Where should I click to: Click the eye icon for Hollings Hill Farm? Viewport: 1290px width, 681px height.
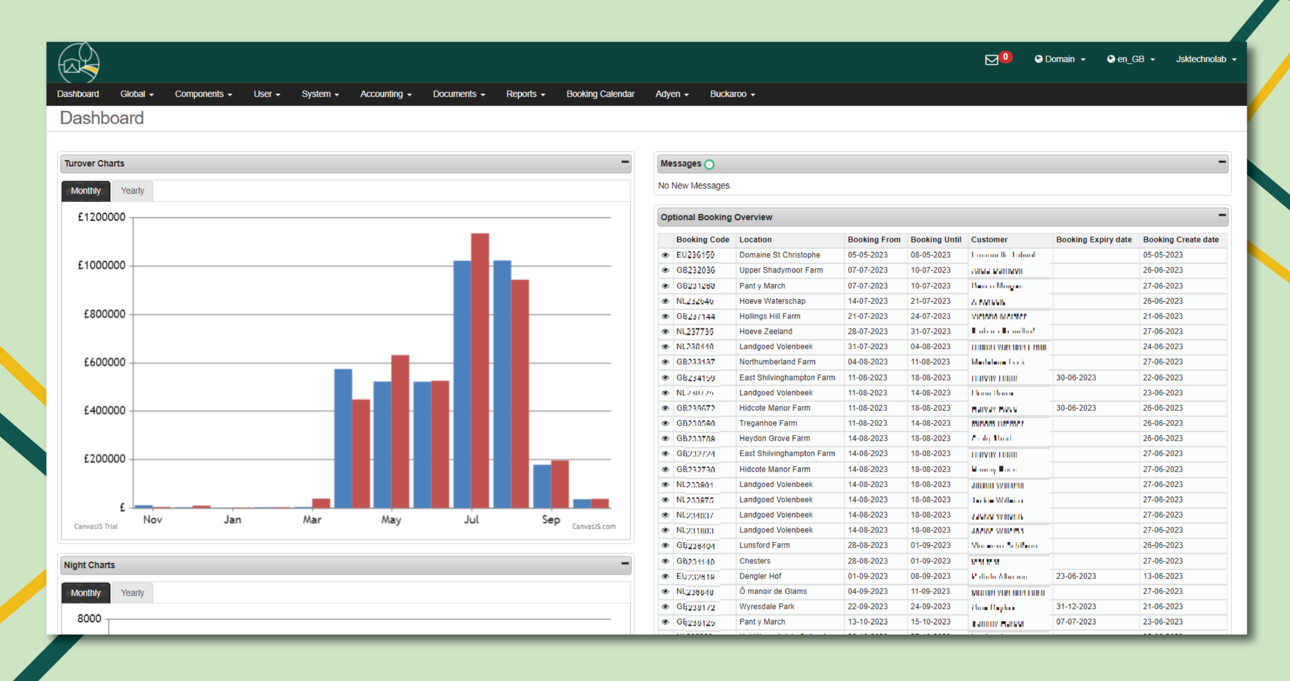click(x=665, y=317)
